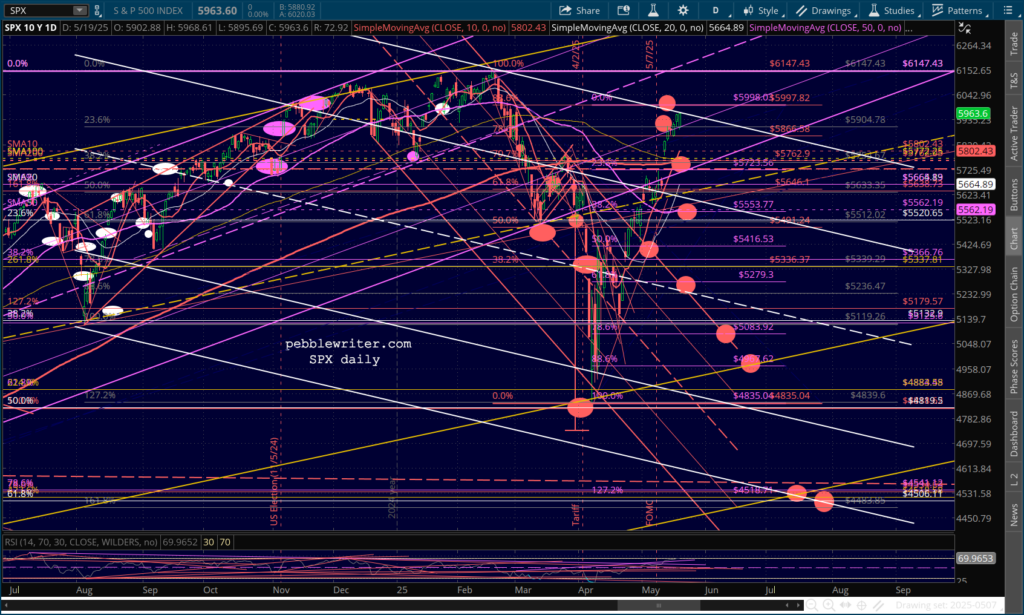The height and width of the screenshot is (615, 1024).
Task: Click the SPX symbol input field
Action: tap(40, 10)
